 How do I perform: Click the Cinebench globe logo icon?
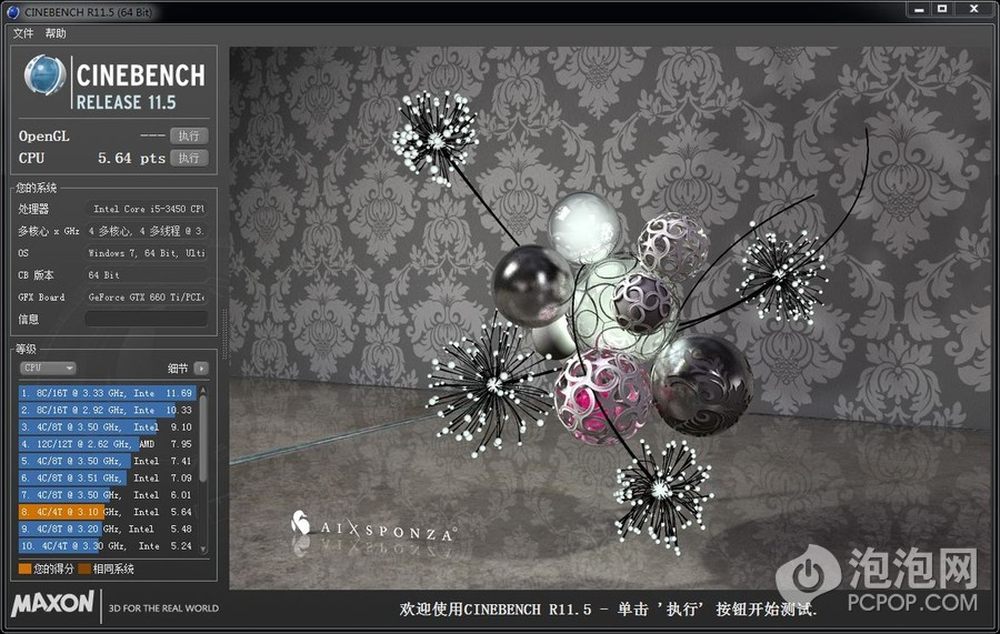(44, 76)
